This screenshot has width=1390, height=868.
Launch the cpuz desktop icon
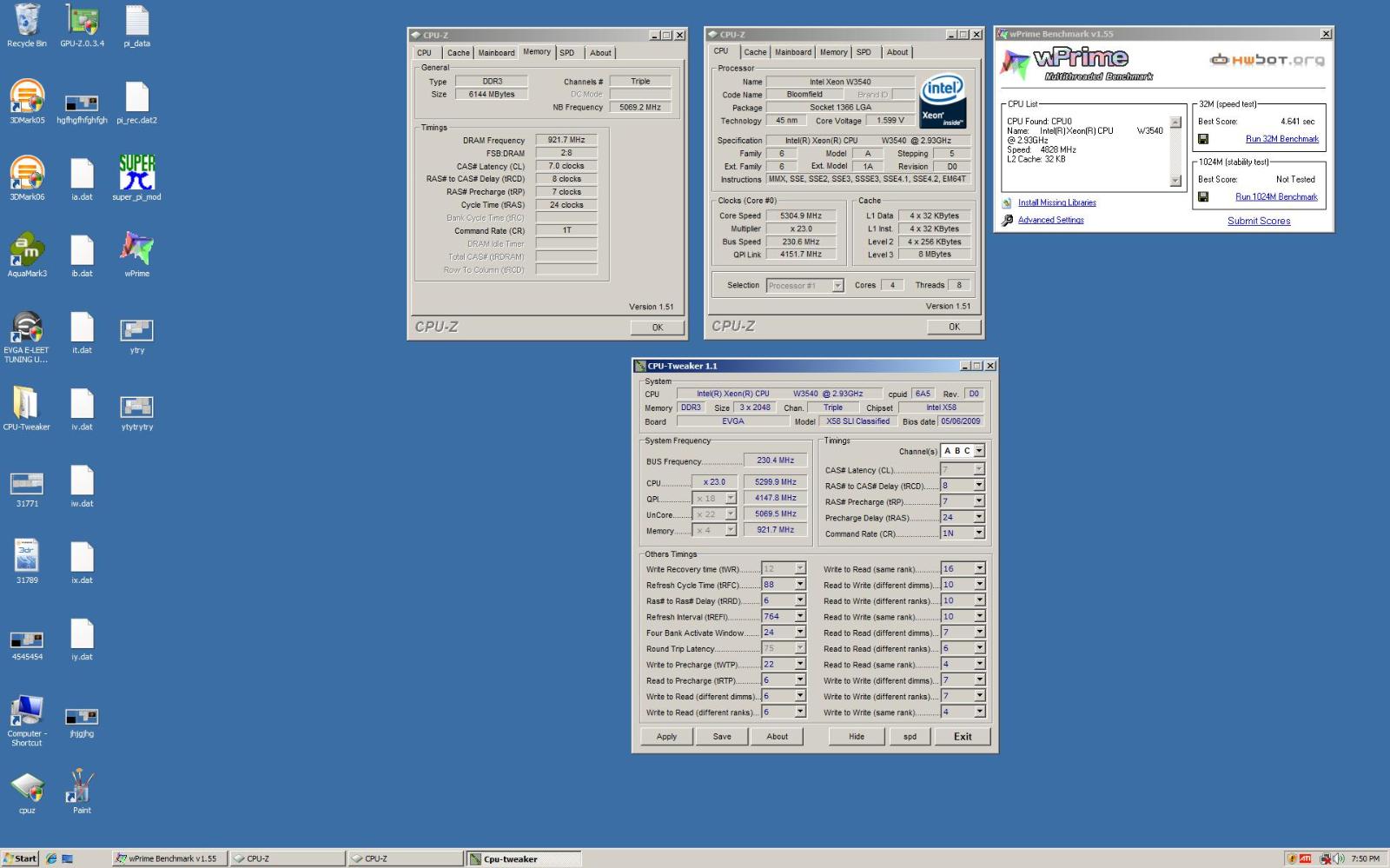click(27, 791)
